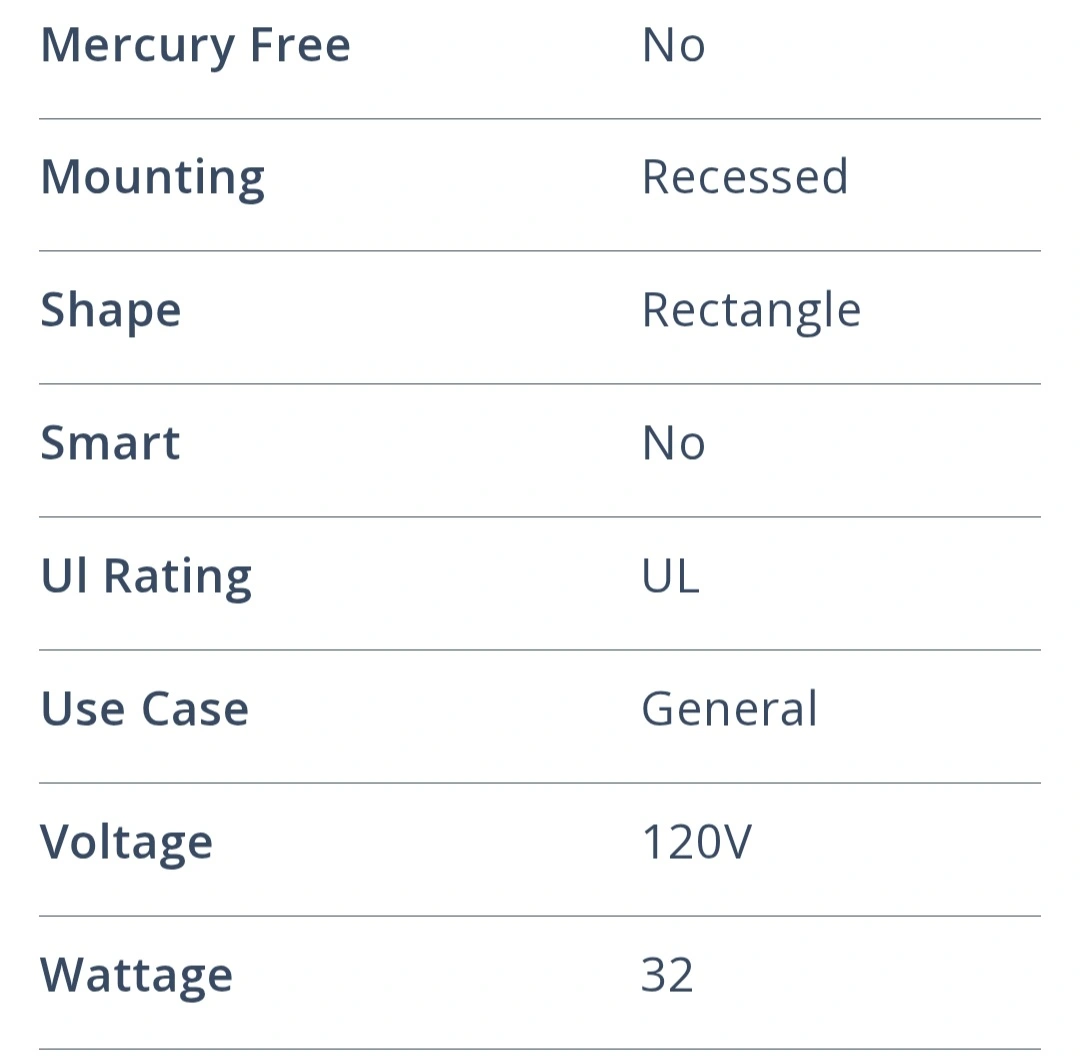Select the UL rating value

670,576
